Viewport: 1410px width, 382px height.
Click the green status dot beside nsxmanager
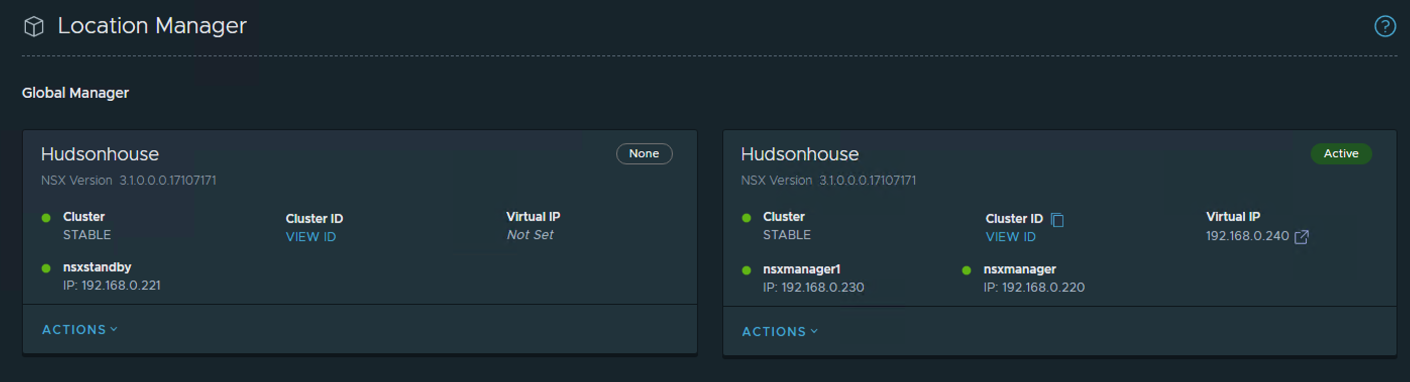pyautogui.click(x=967, y=270)
